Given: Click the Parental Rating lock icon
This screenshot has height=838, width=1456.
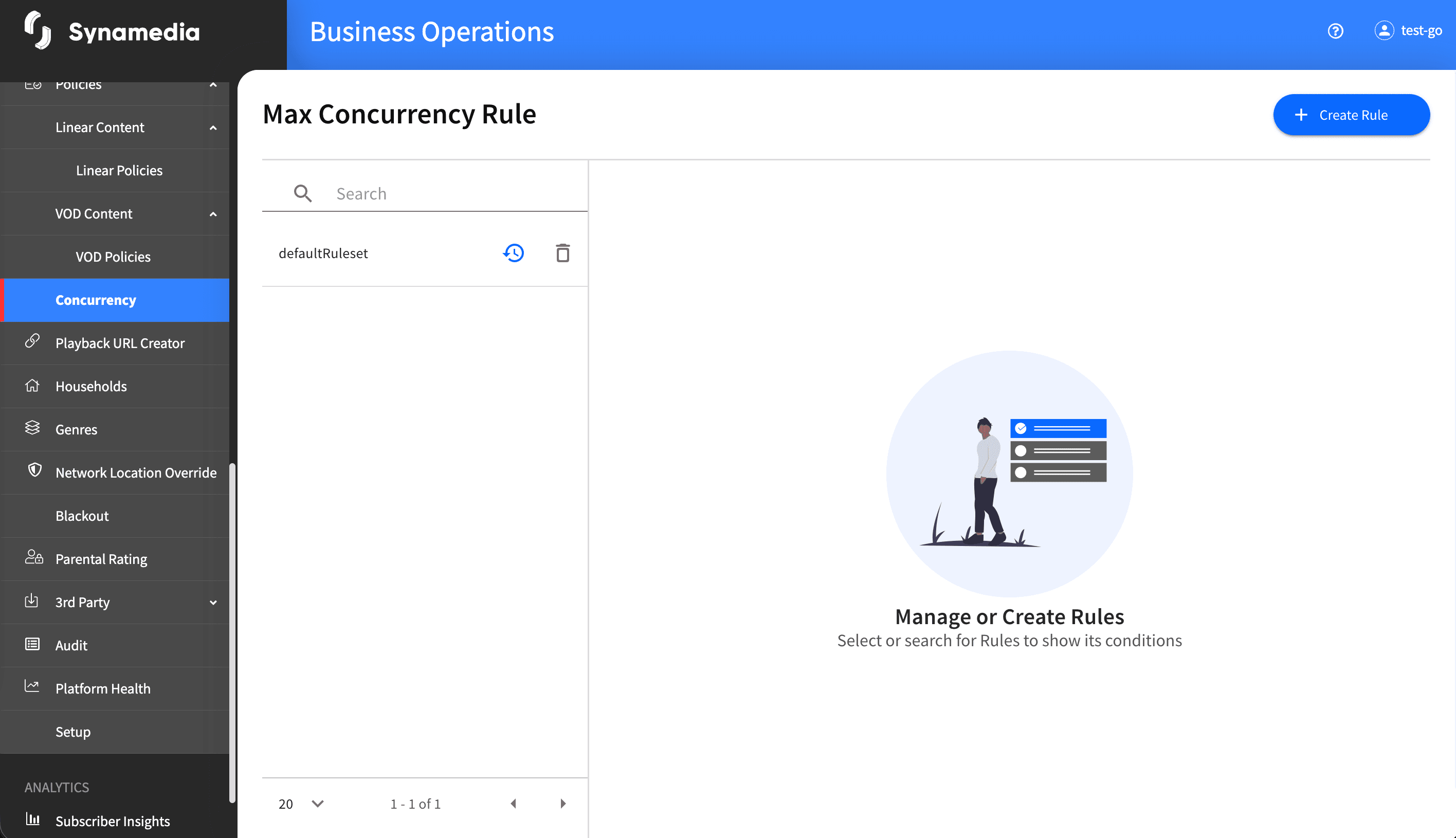Looking at the screenshot, I should 34,557.
